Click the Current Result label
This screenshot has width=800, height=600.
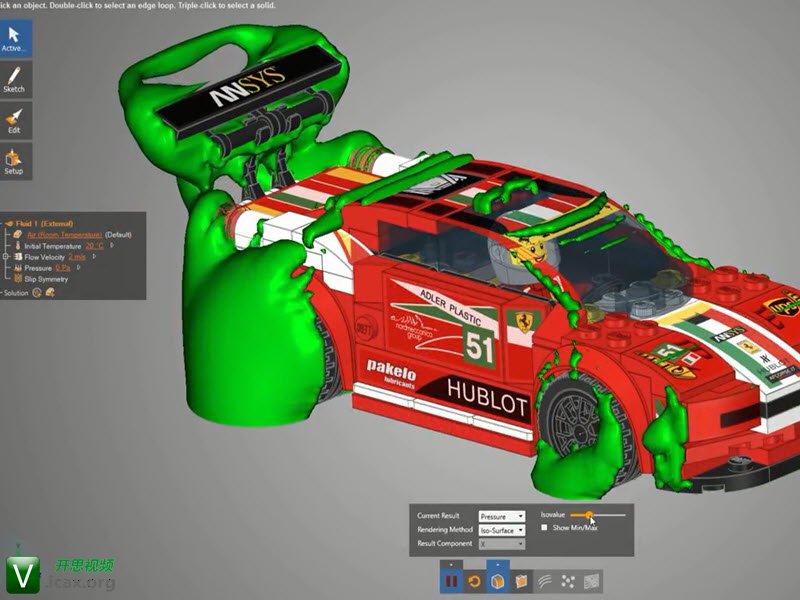coord(438,516)
